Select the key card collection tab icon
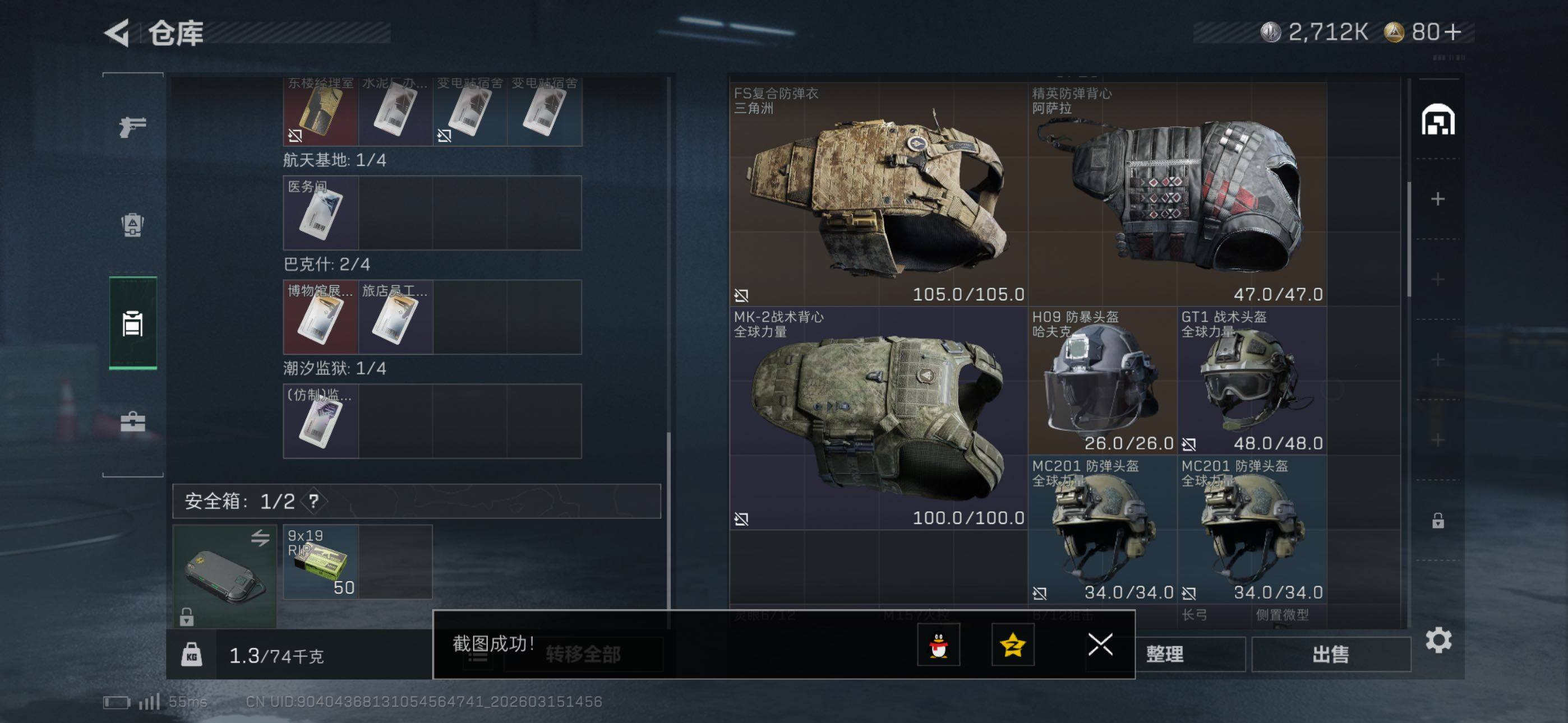 point(133,323)
